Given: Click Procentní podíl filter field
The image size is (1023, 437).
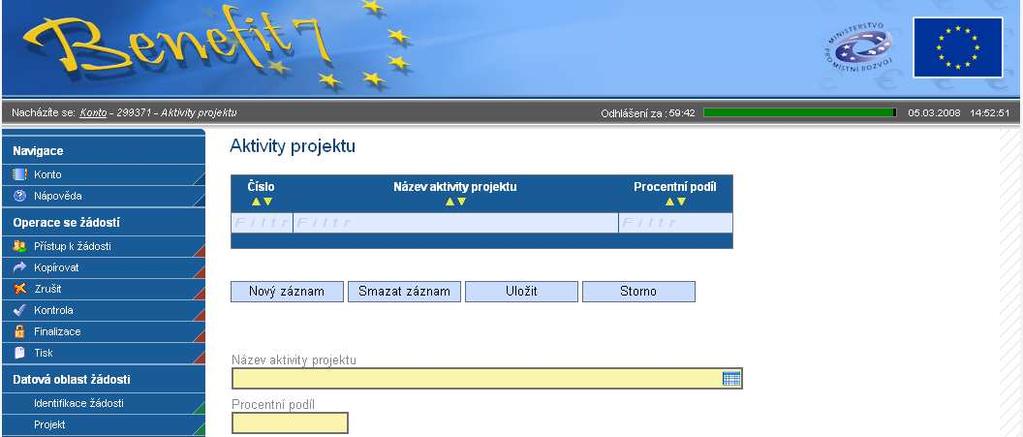Looking at the screenshot, I should click(675, 223).
